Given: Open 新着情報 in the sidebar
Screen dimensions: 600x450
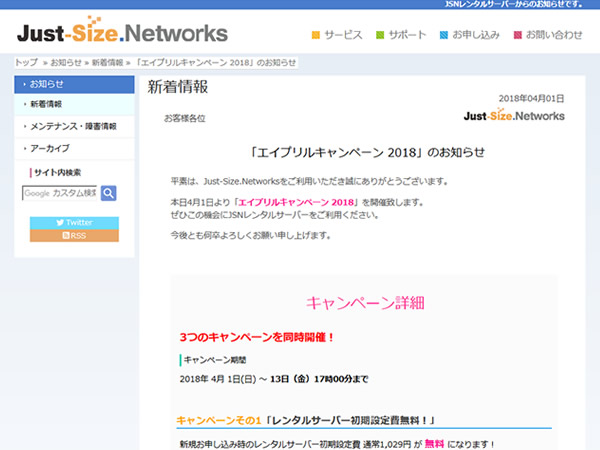Looking at the screenshot, I should (74, 104).
